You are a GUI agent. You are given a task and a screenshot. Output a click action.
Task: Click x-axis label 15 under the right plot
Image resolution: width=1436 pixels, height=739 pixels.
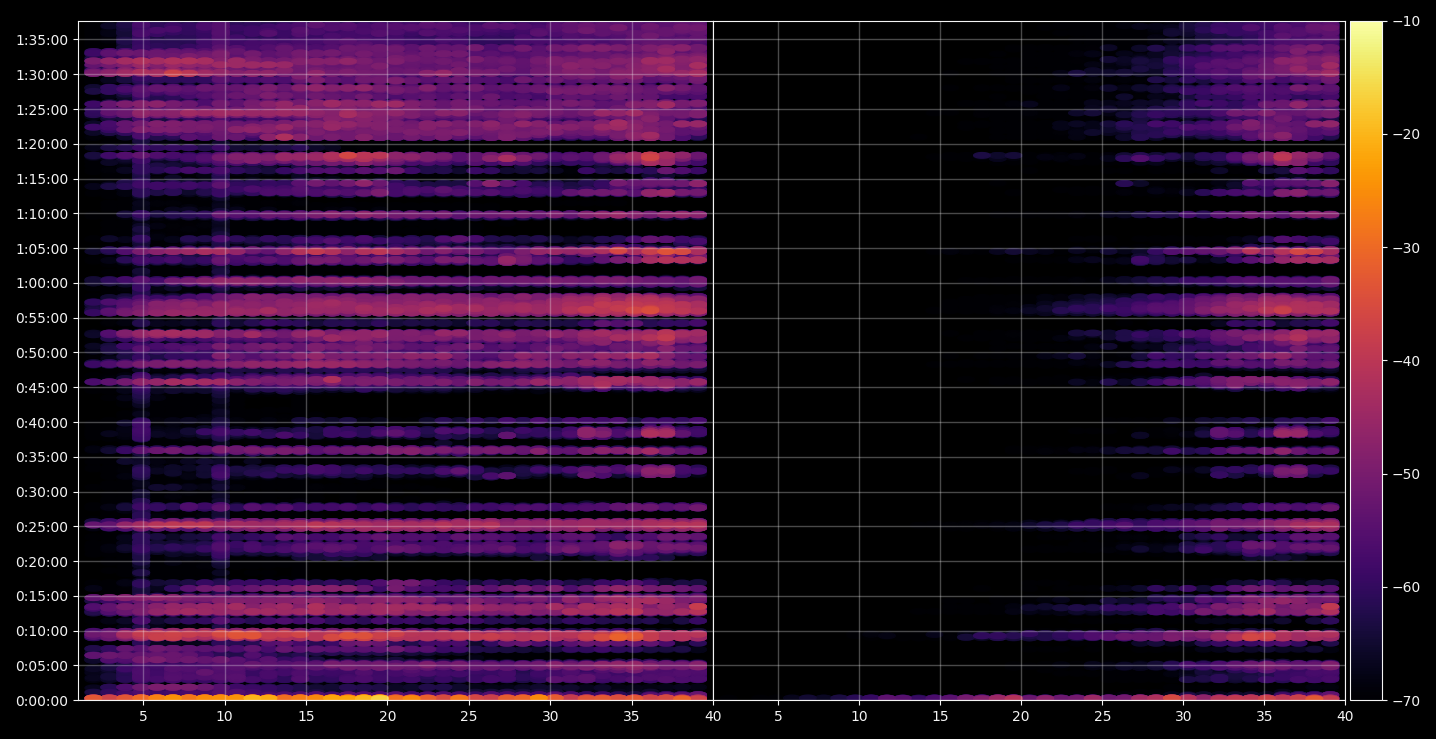[x=940, y=716]
